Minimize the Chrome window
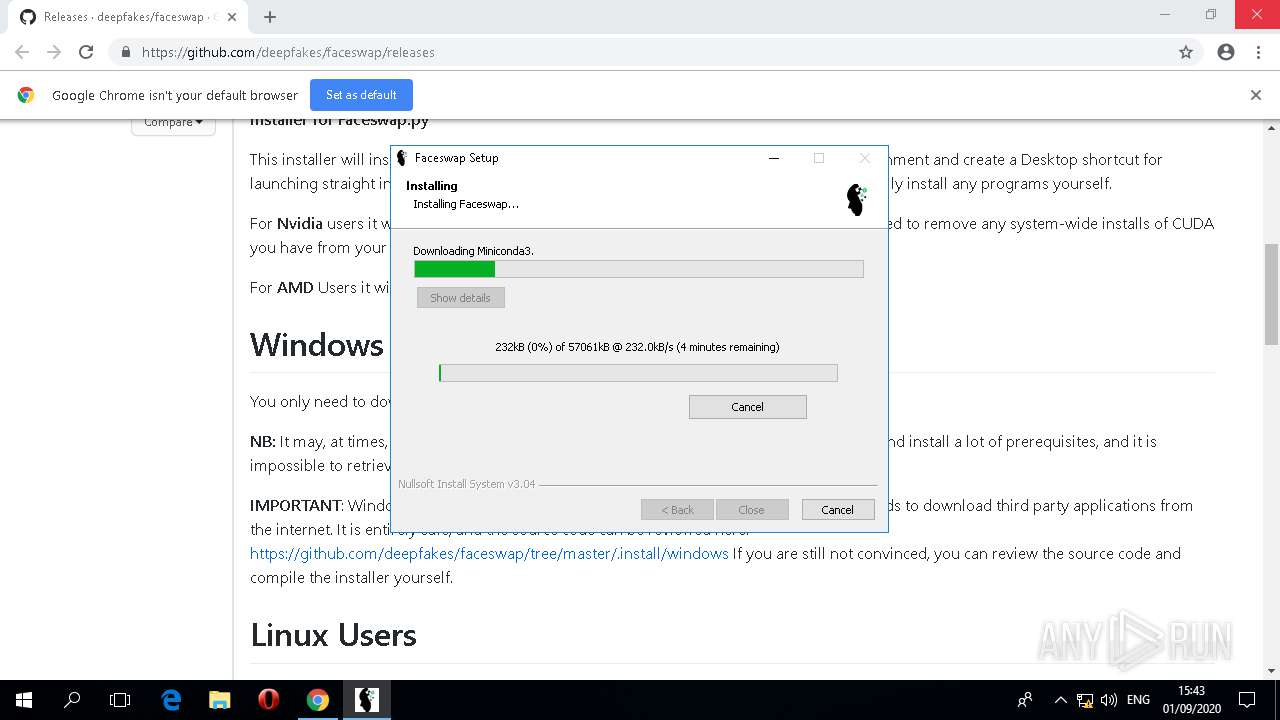 pos(1165,15)
